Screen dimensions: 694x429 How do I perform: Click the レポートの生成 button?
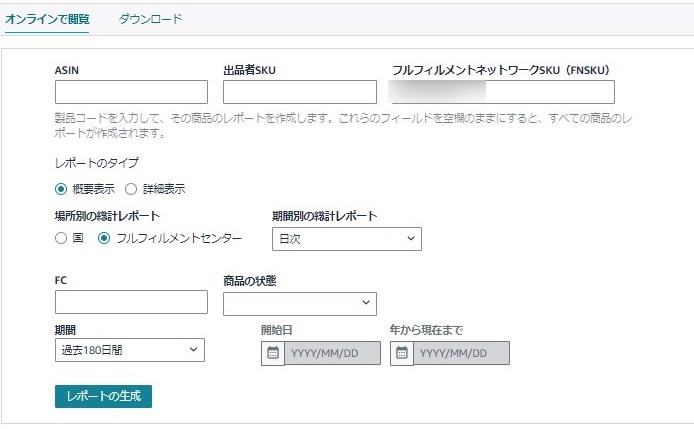click(x=103, y=396)
